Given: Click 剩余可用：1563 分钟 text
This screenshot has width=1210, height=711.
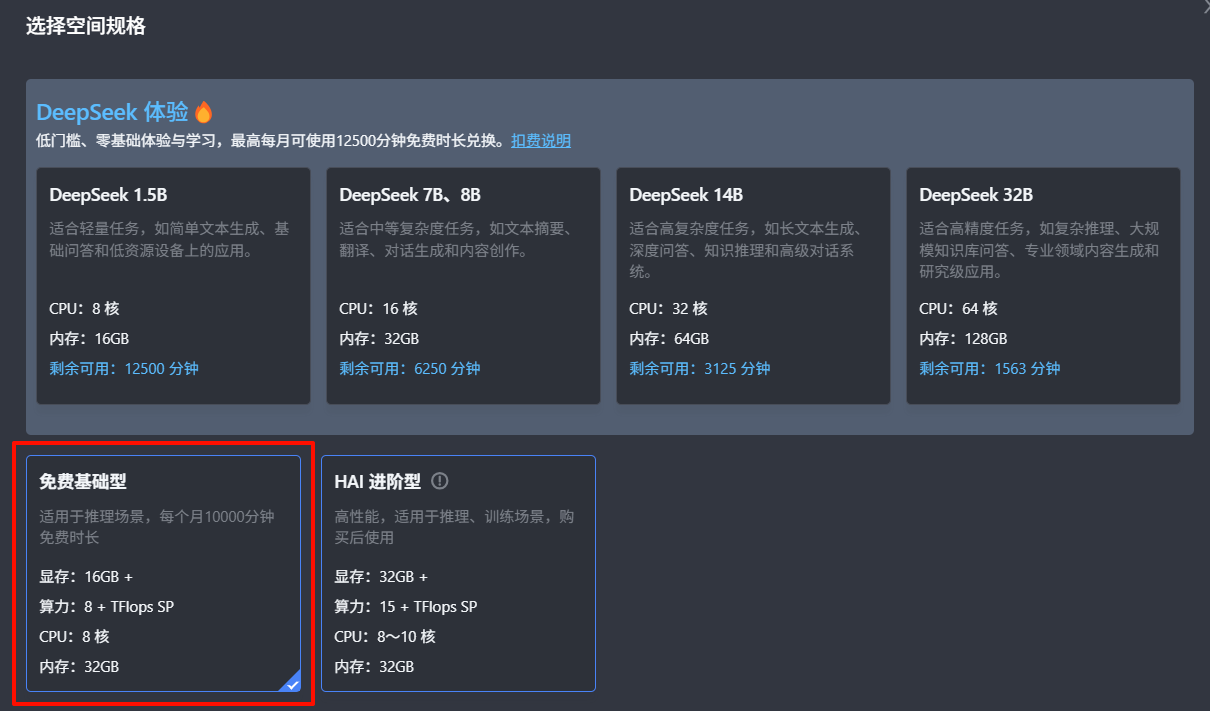Looking at the screenshot, I should click(x=990, y=368).
